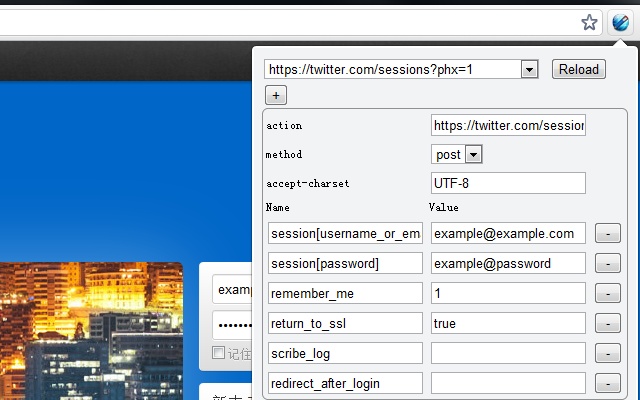This screenshot has width=640, height=400.
Task: Remove the redirect_after_login row
Action: 608,383
